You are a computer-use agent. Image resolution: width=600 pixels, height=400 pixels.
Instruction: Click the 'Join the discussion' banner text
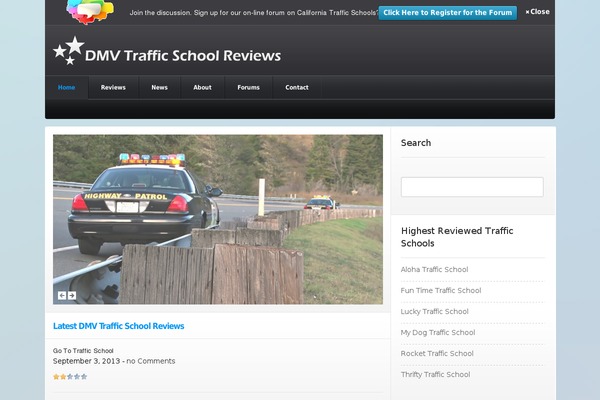253,13
